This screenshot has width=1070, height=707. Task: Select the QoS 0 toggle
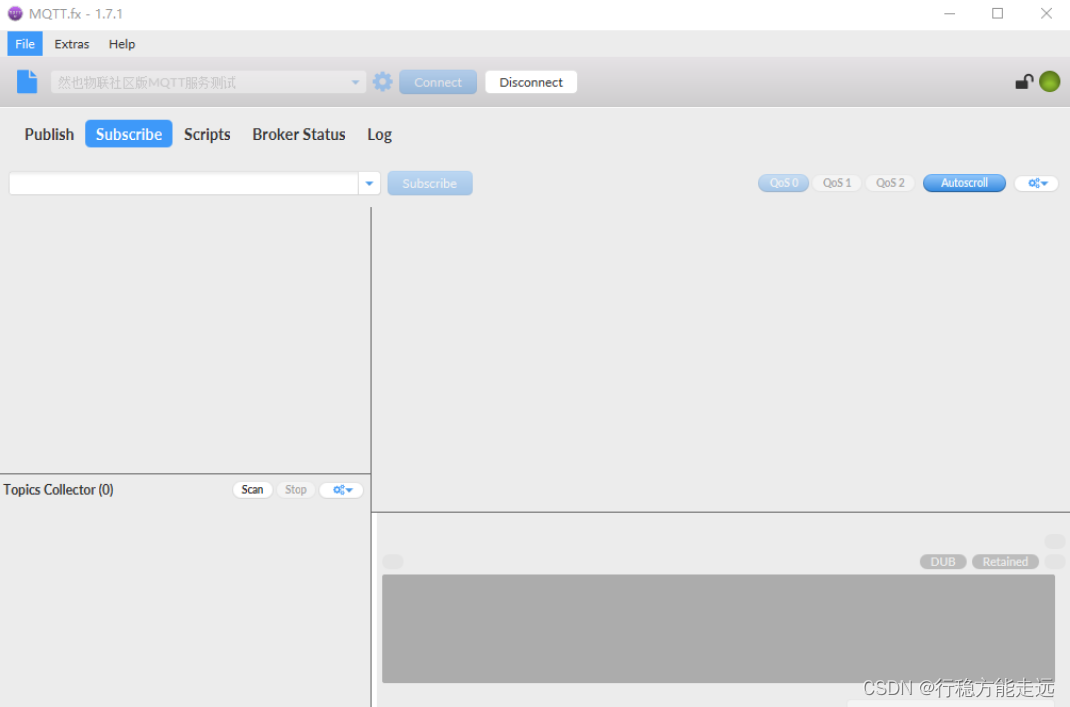tap(783, 183)
